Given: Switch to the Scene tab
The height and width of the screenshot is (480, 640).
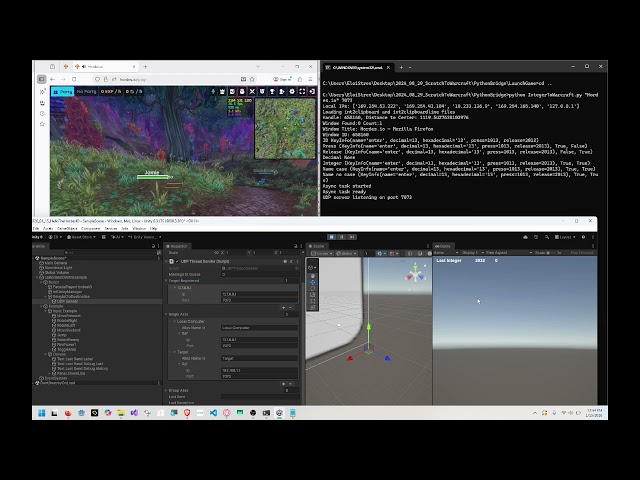Looking at the screenshot, I should point(317,246).
